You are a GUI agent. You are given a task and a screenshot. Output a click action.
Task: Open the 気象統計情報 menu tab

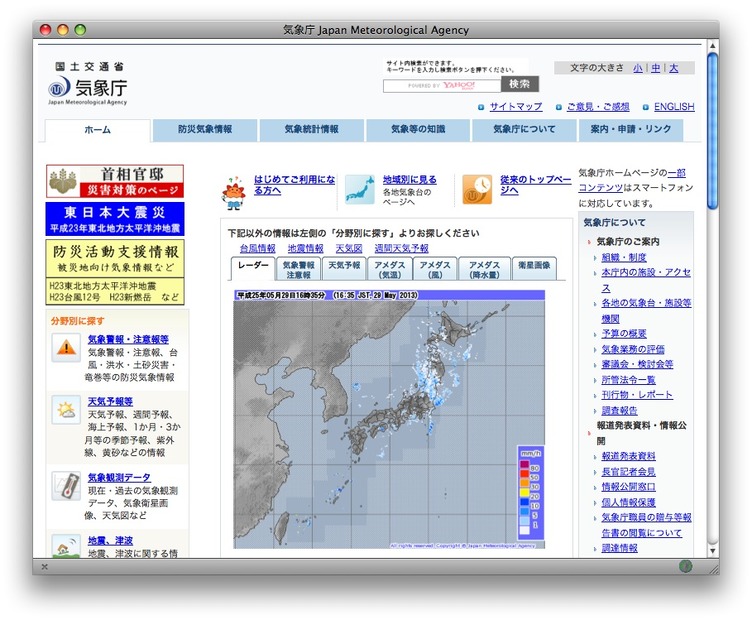click(312, 129)
